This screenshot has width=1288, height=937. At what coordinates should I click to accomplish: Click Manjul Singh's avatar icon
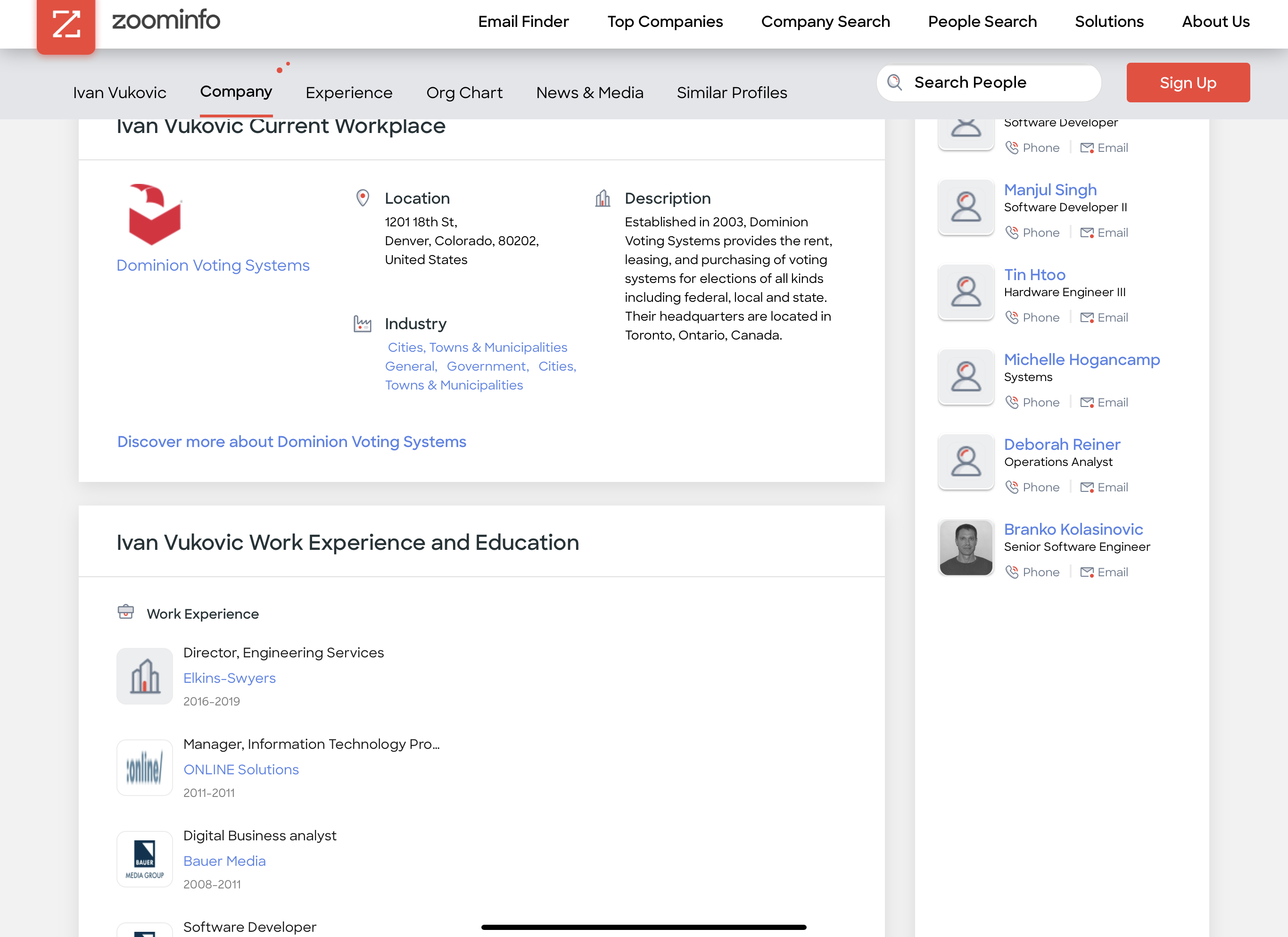click(x=966, y=207)
